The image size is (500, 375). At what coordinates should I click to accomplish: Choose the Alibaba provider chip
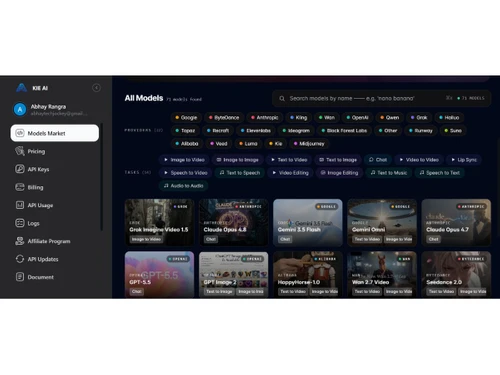[x=187, y=143]
